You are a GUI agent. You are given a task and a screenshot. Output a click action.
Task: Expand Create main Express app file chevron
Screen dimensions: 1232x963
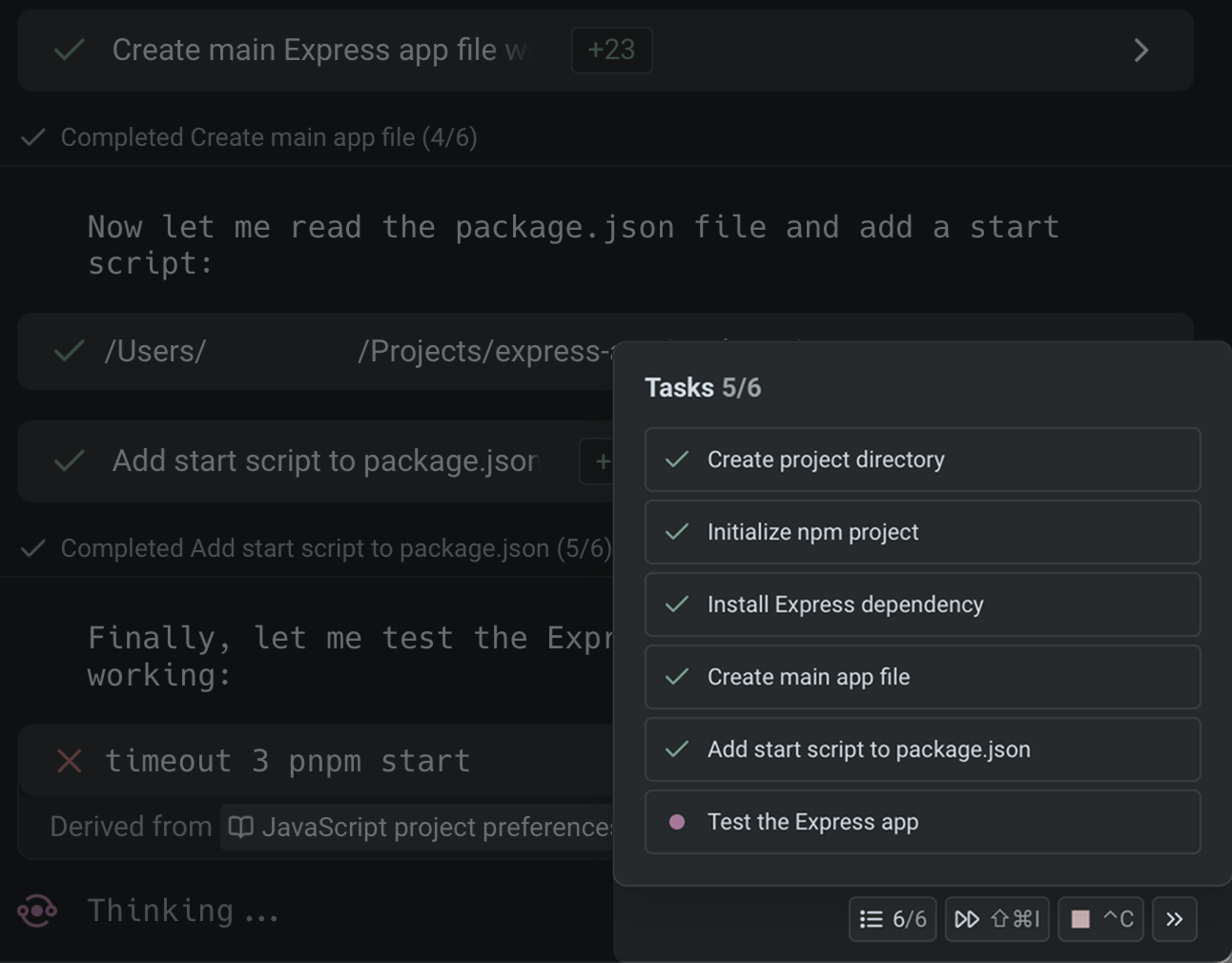pos(1140,51)
